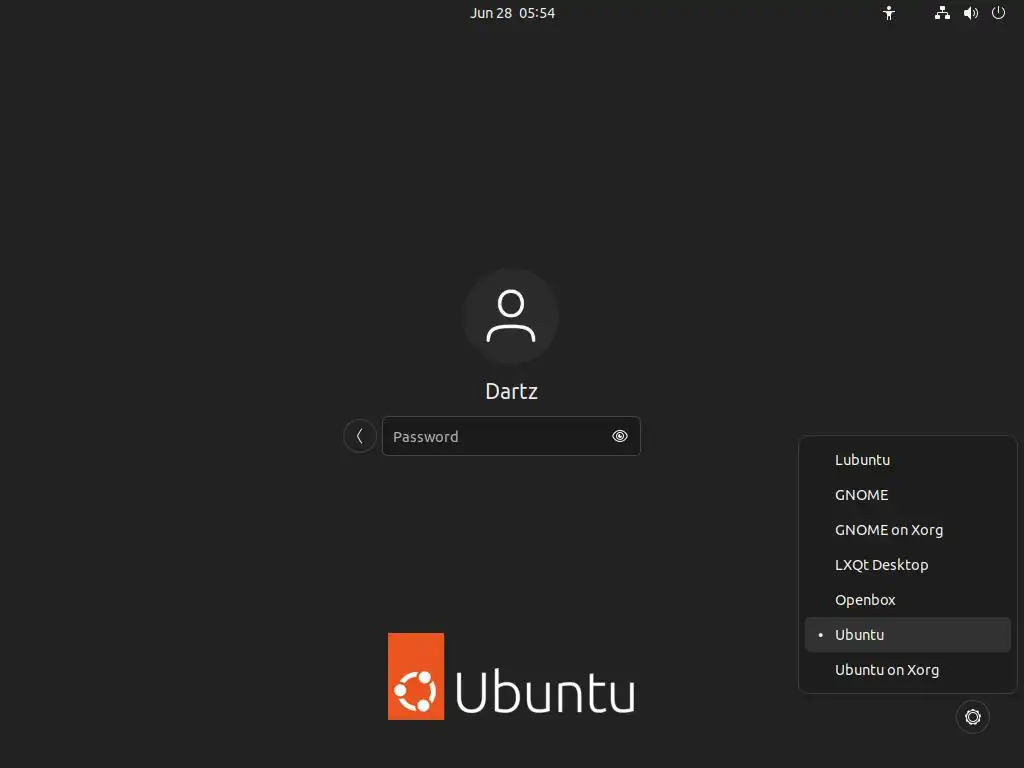Click the wired network status icon
This screenshot has width=1024, height=768.
(942, 13)
